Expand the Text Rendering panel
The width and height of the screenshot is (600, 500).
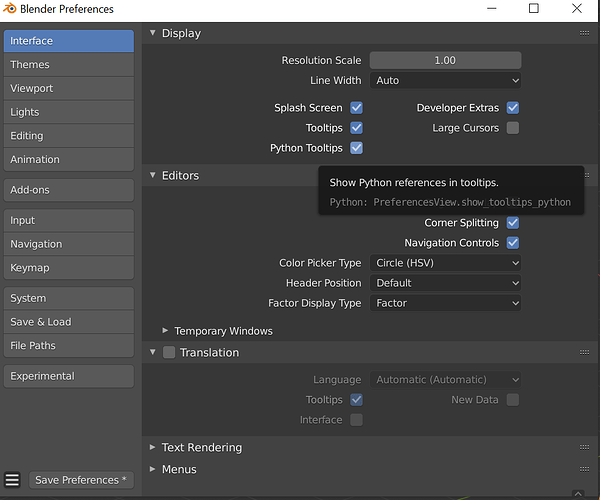coord(152,447)
